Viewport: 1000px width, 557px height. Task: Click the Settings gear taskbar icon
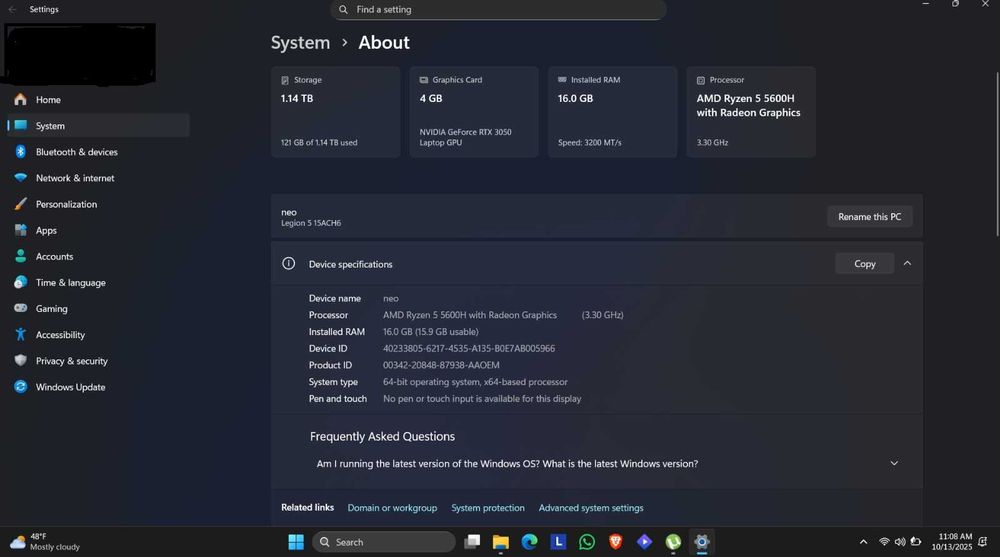click(702, 542)
